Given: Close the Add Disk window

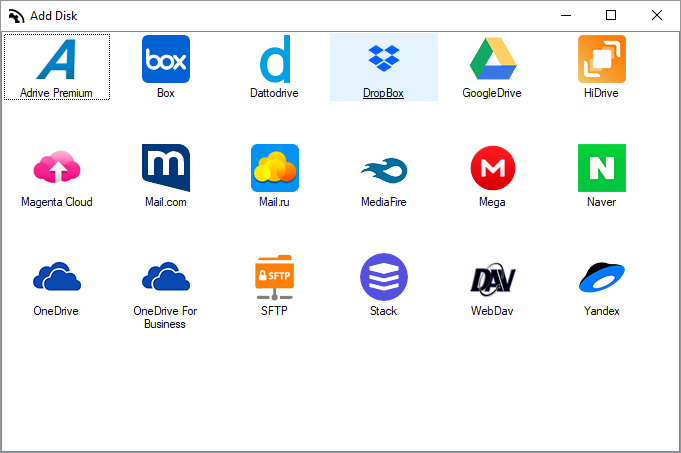Looking at the screenshot, I should point(657,16).
